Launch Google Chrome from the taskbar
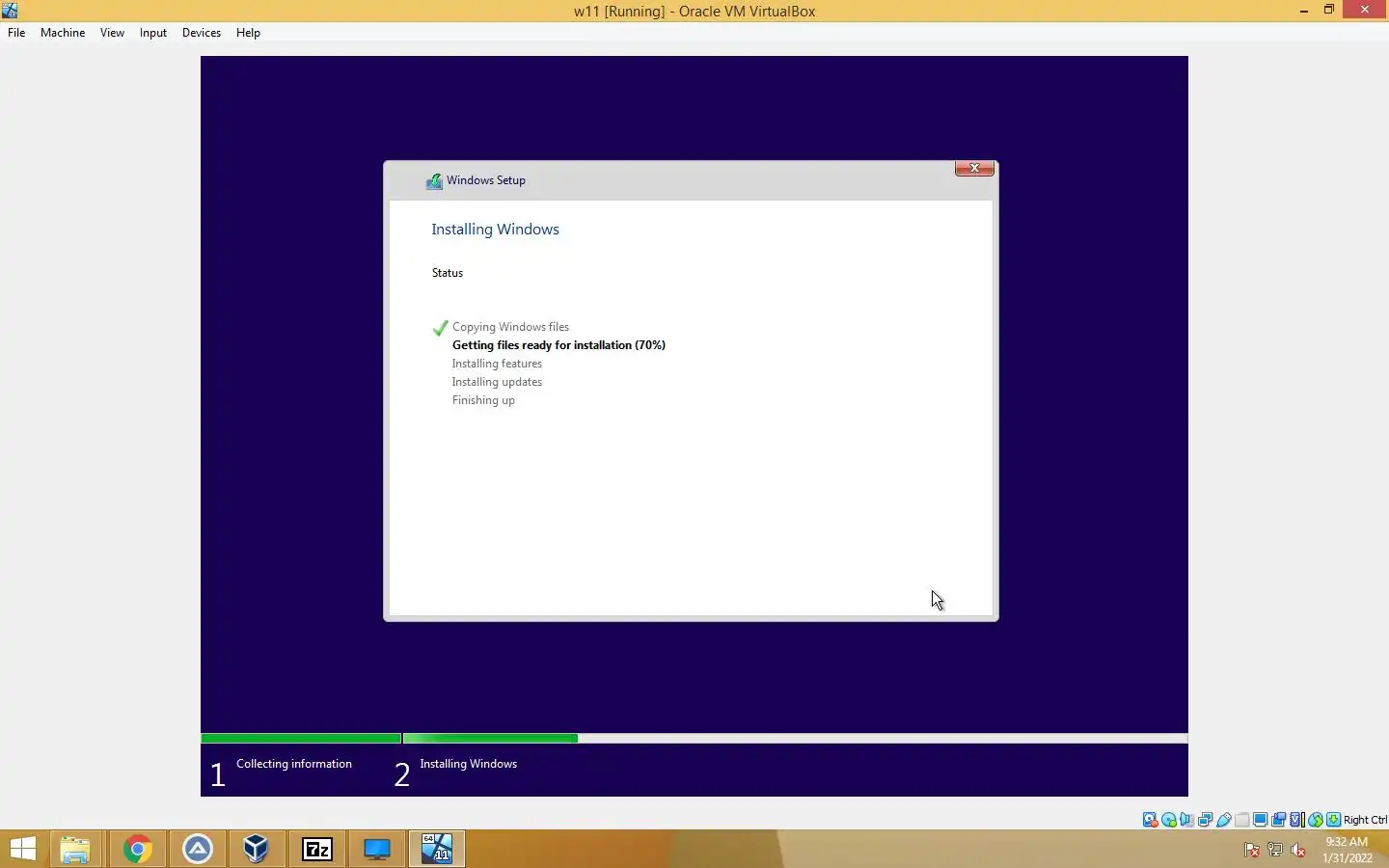Image resolution: width=1389 pixels, height=868 pixels. coord(137,850)
